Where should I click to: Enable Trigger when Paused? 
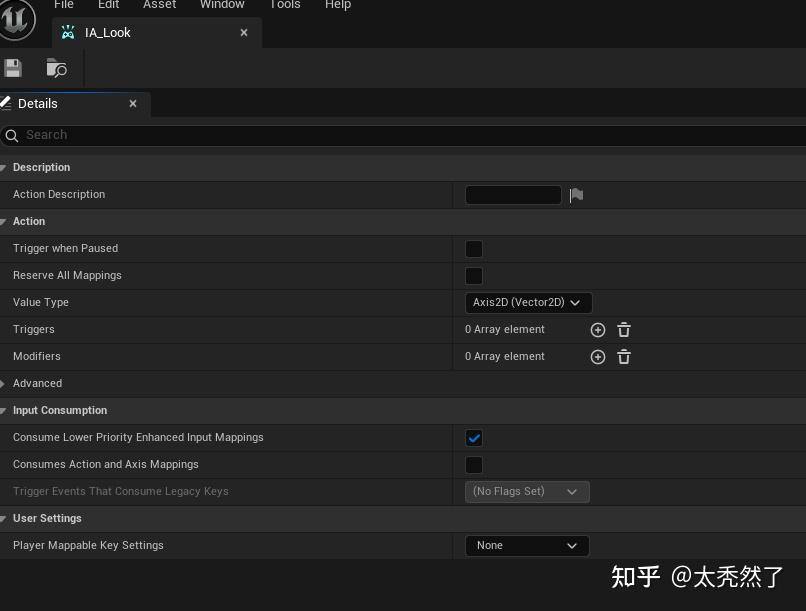(474, 248)
